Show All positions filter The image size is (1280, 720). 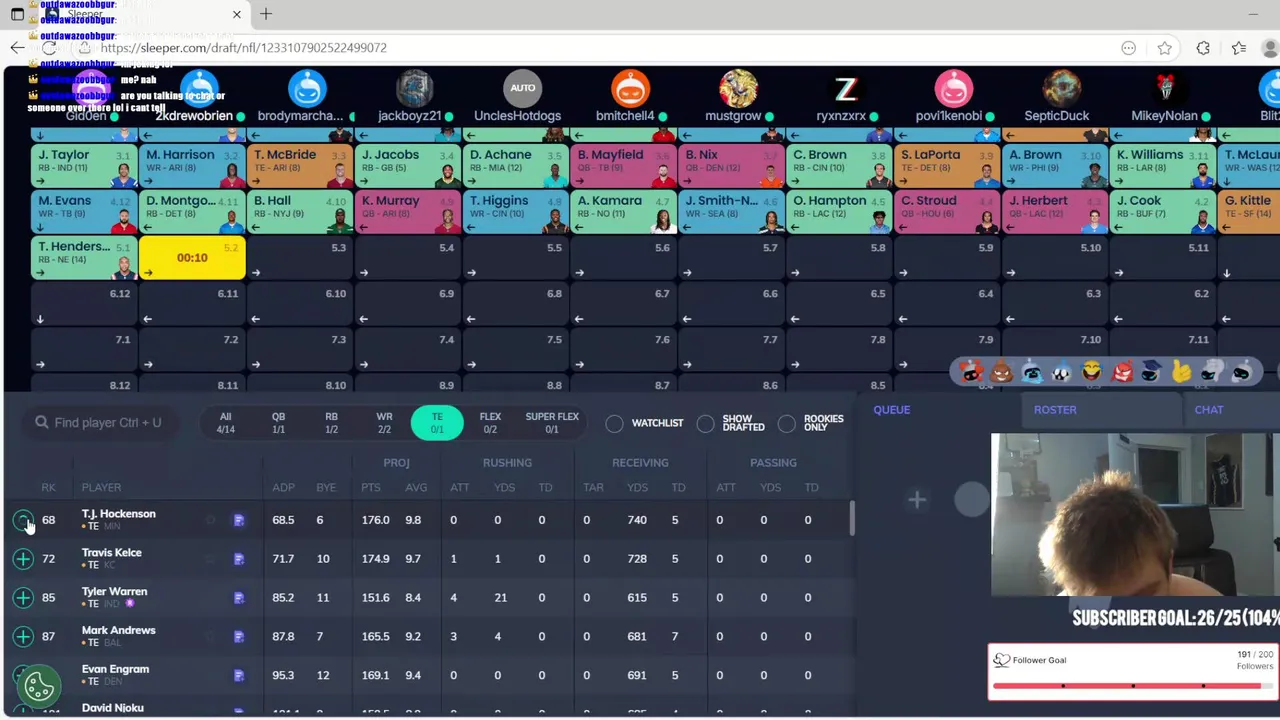tap(225, 423)
